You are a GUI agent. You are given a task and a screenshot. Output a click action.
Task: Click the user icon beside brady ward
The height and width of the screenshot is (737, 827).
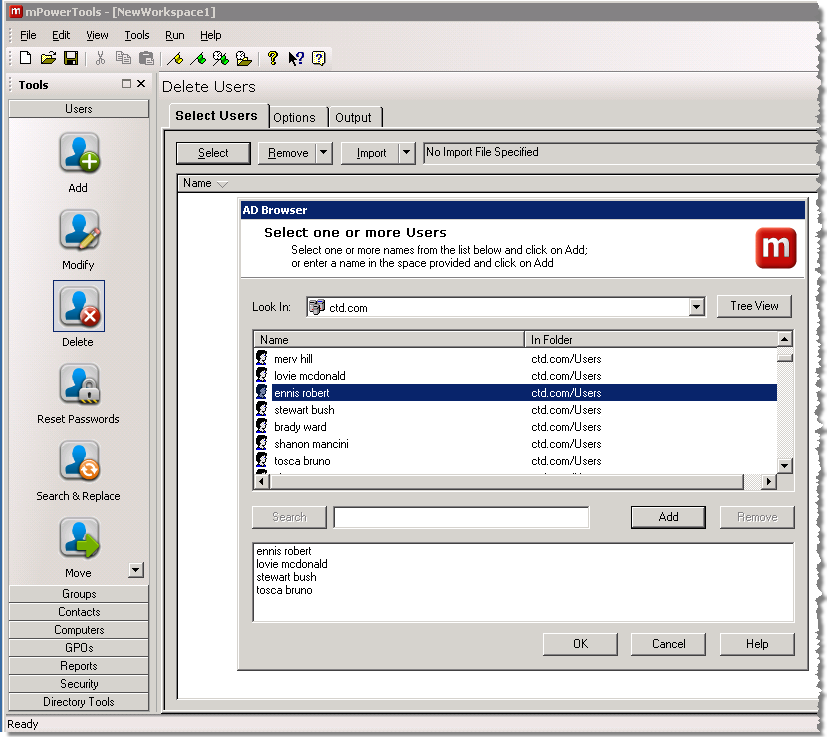262,426
